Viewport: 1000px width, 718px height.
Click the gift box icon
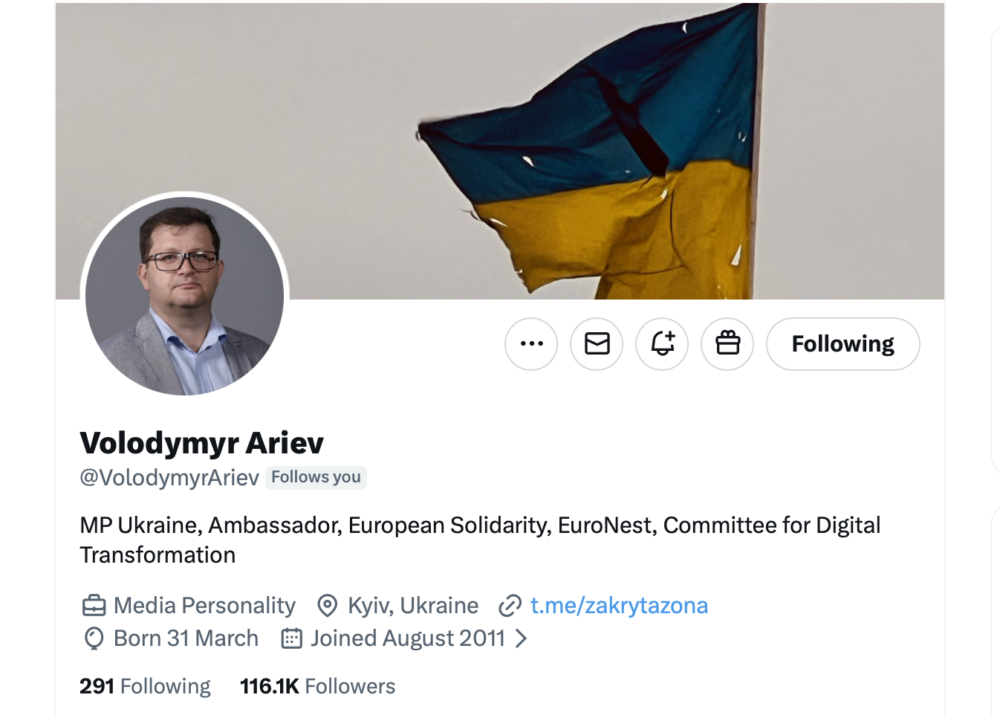pos(728,344)
